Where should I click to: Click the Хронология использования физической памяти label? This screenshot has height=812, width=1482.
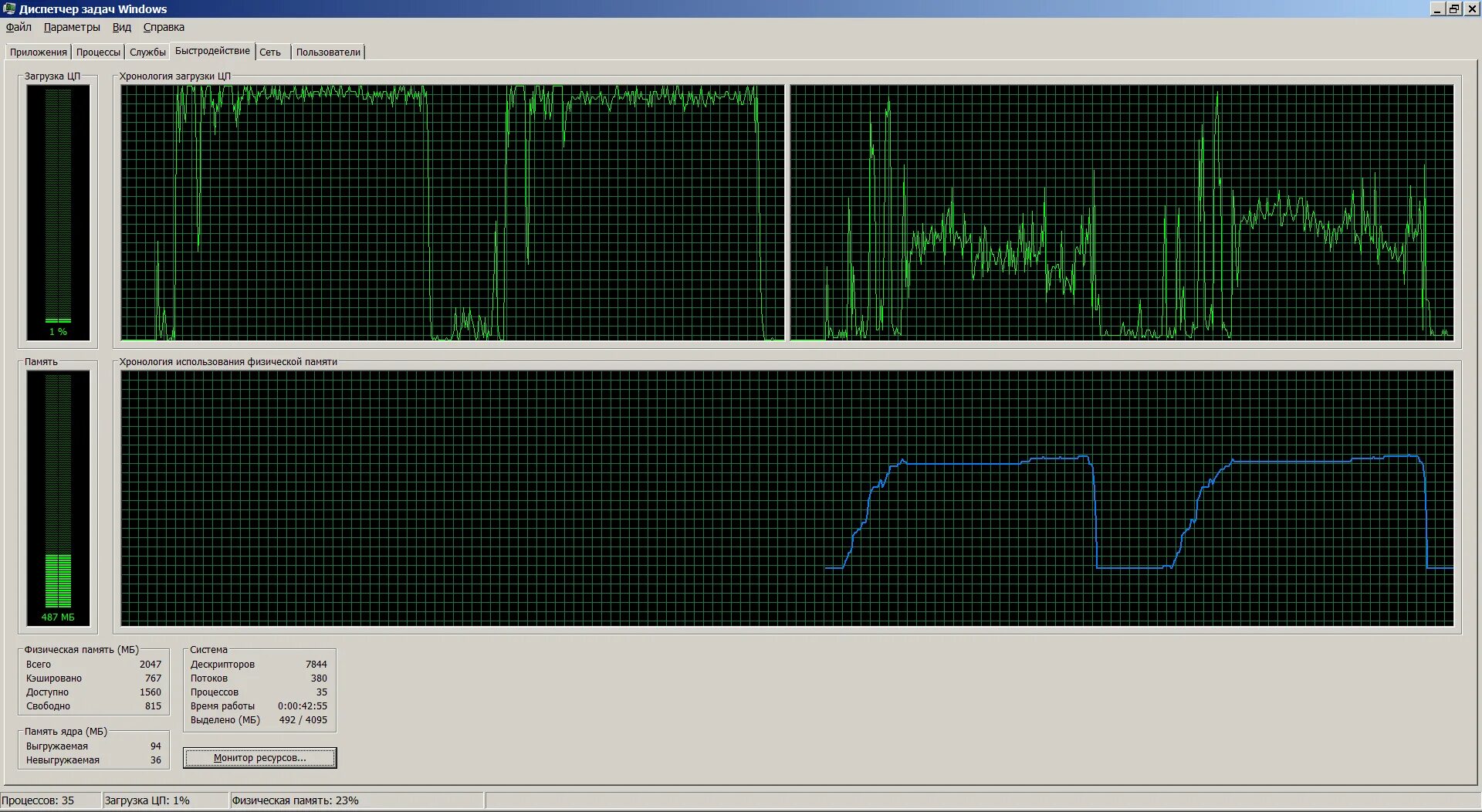(x=228, y=362)
